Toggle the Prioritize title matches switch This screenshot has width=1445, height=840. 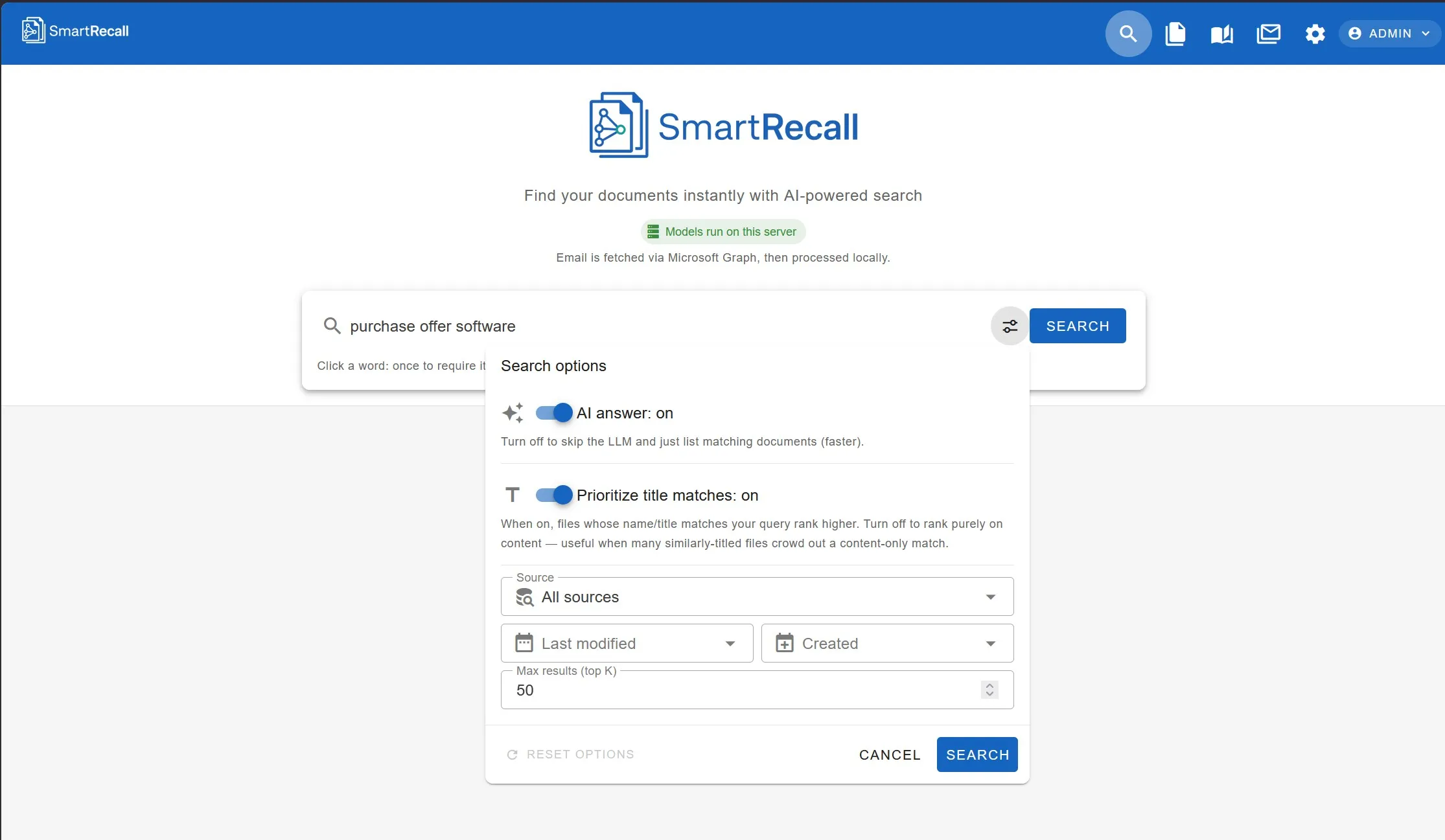pos(555,495)
